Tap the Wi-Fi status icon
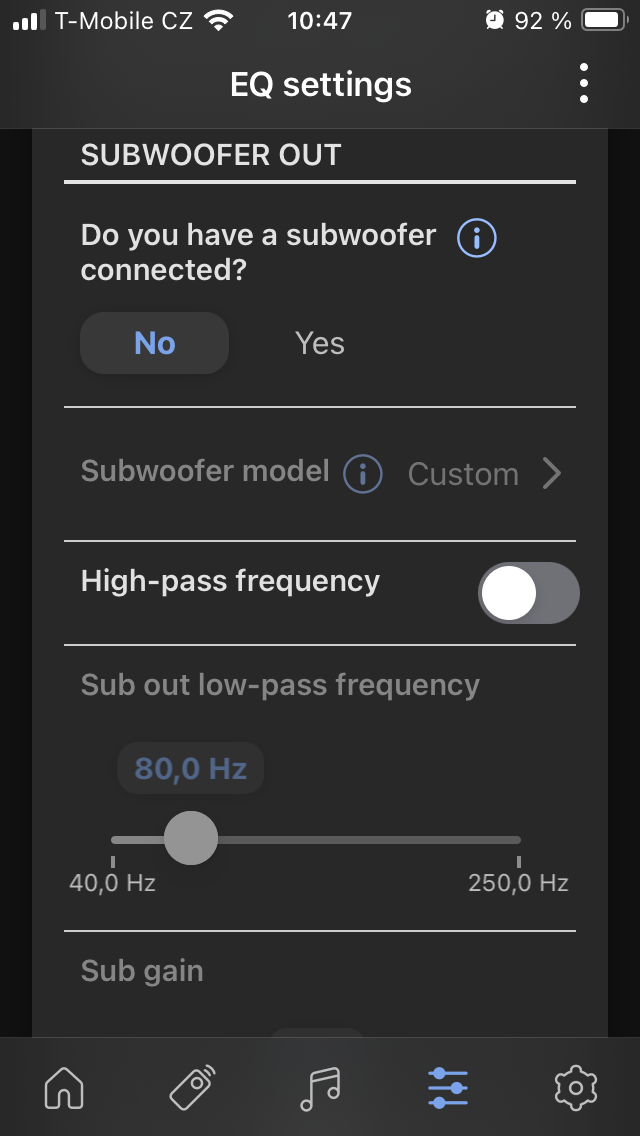 (217, 20)
